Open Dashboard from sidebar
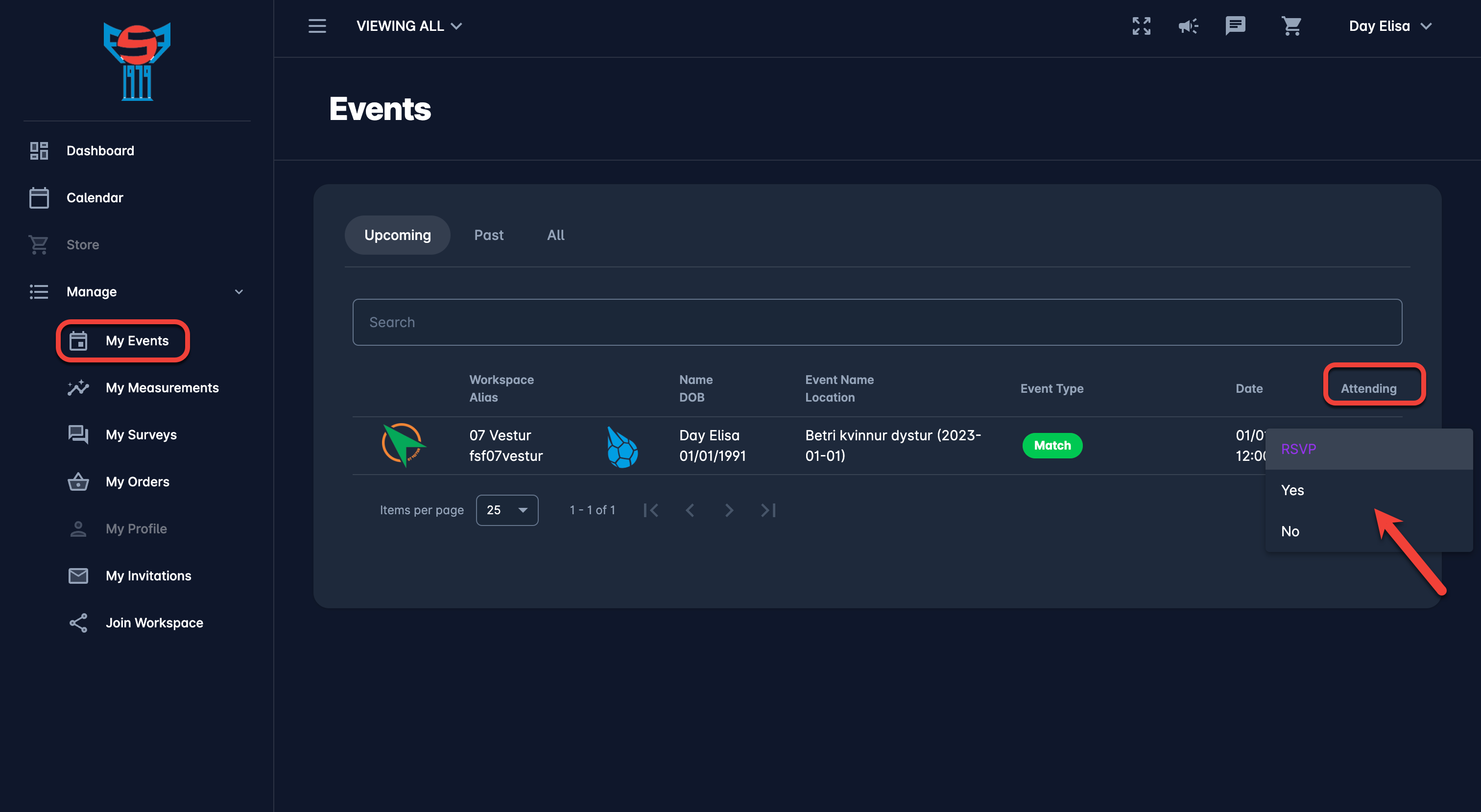Screen dimensions: 1481x812 point(100,151)
